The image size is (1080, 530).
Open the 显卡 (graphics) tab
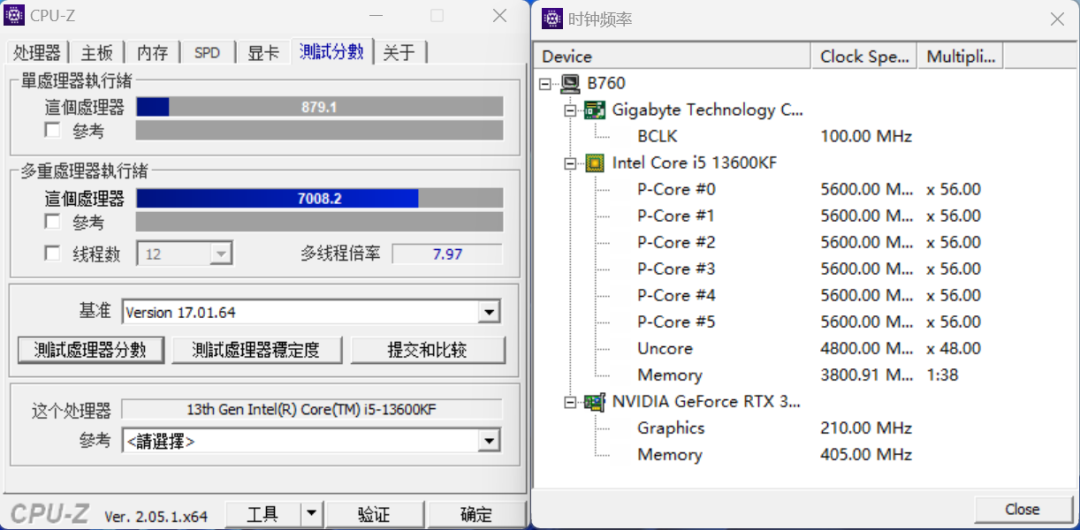(x=264, y=53)
